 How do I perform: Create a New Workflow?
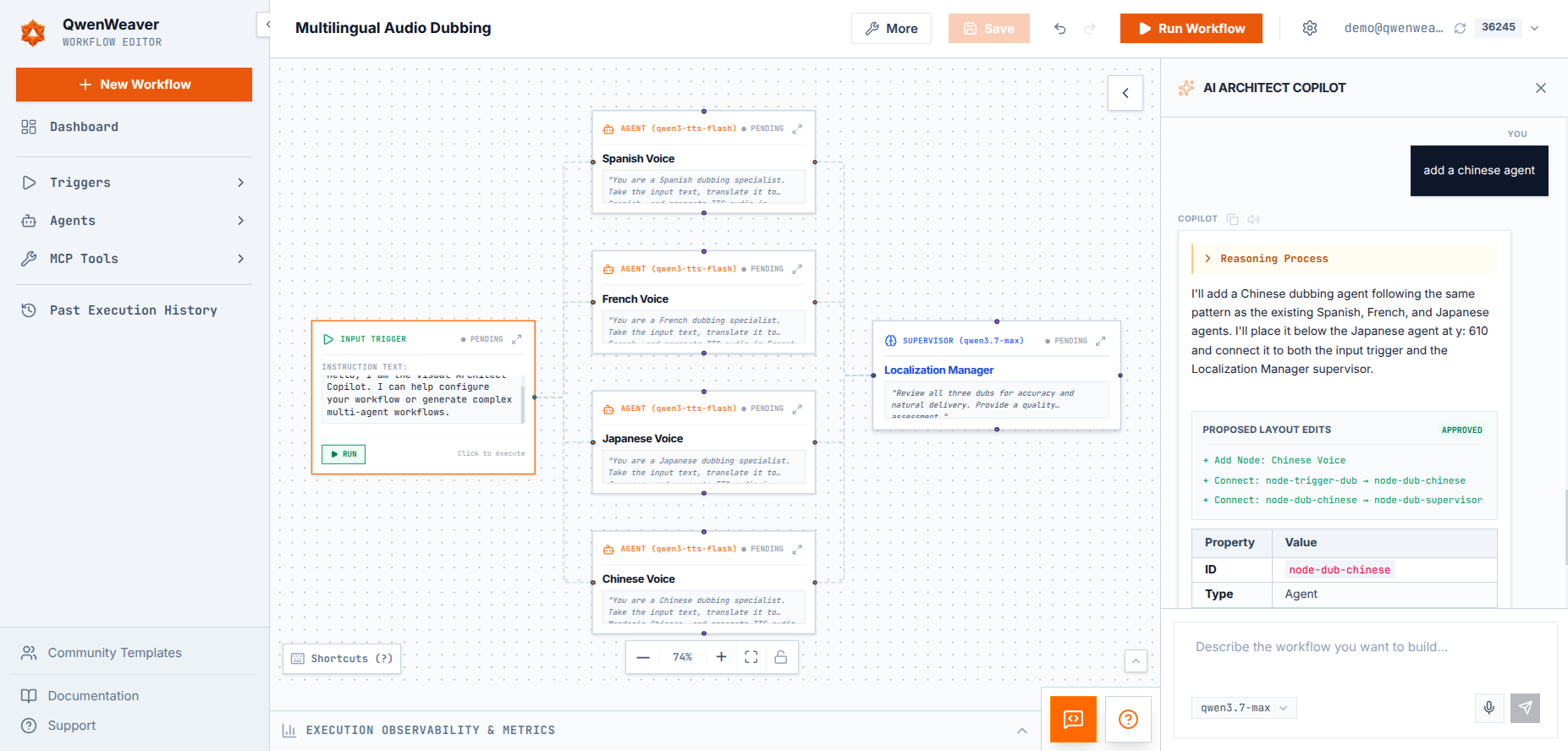(x=134, y=85)
